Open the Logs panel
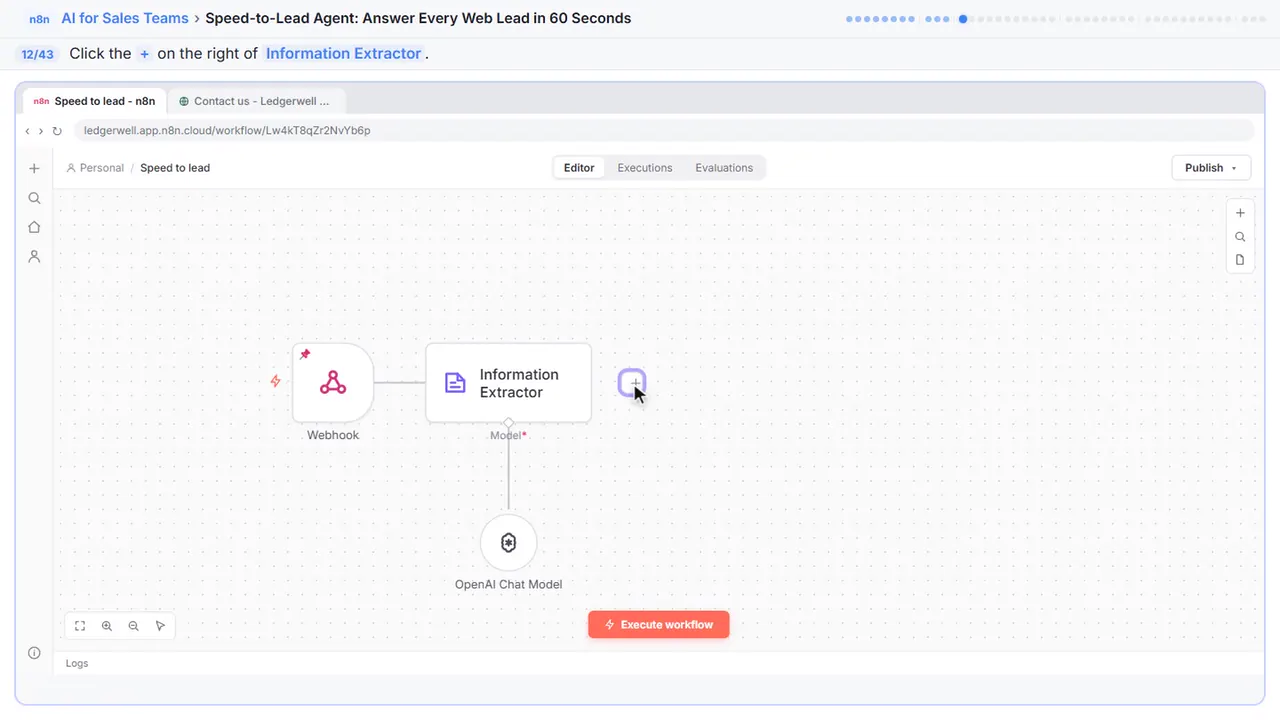 pos(77,663)
